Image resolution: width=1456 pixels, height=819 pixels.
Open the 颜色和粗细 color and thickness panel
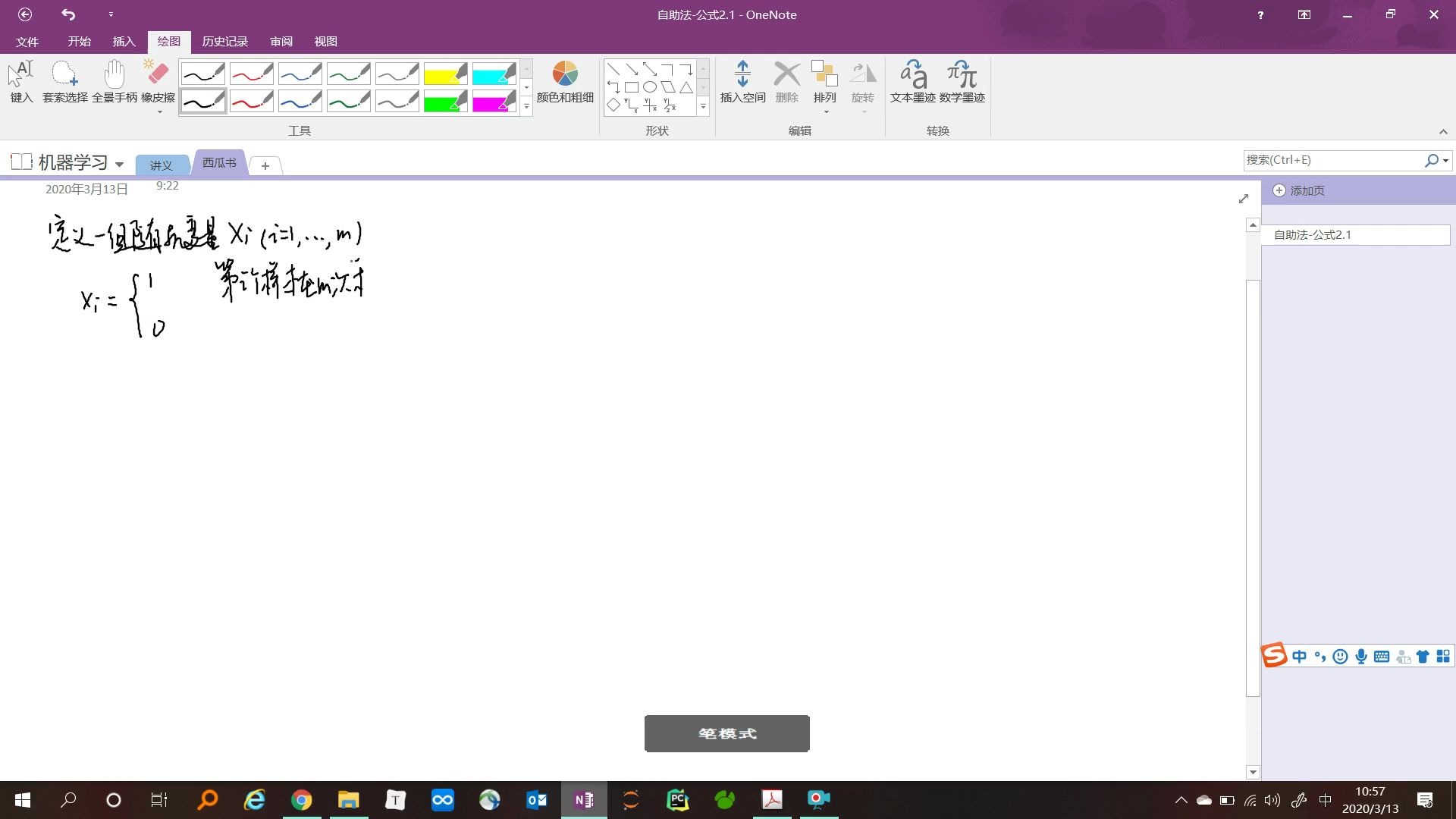pos(564,82)
